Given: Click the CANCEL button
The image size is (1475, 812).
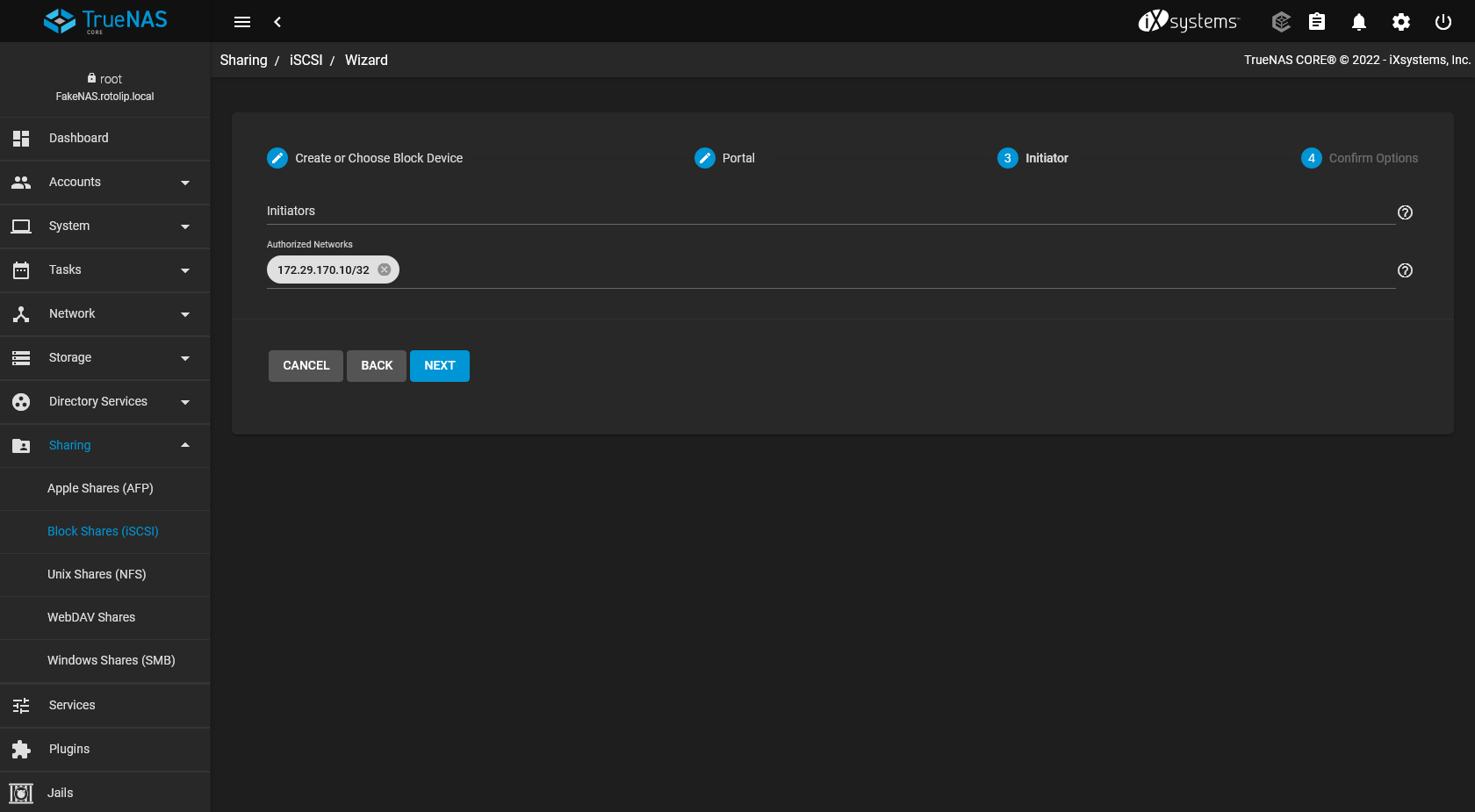Looking at the screenshot, I should pyautogui.click(x=306, y=366).
